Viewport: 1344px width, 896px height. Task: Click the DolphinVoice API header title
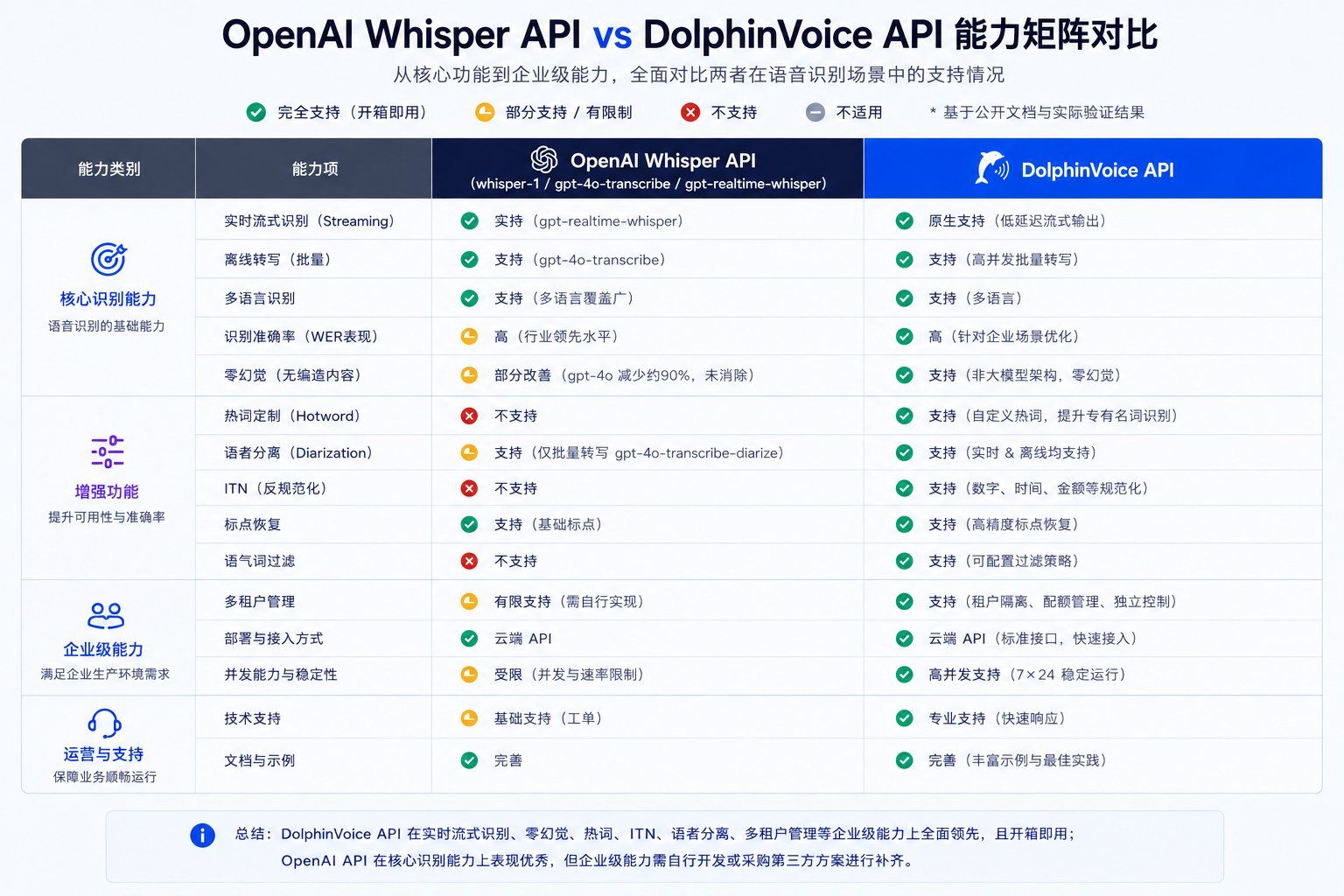1097,170
